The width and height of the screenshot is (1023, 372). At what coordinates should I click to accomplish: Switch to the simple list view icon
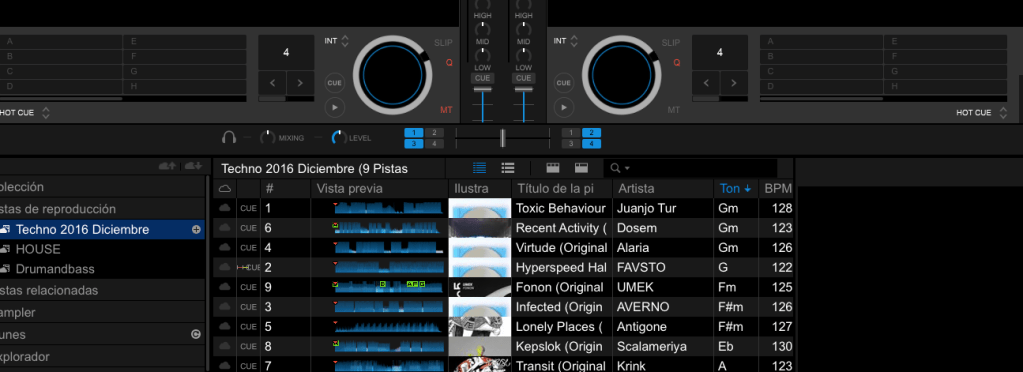click(x=508, y=168)
